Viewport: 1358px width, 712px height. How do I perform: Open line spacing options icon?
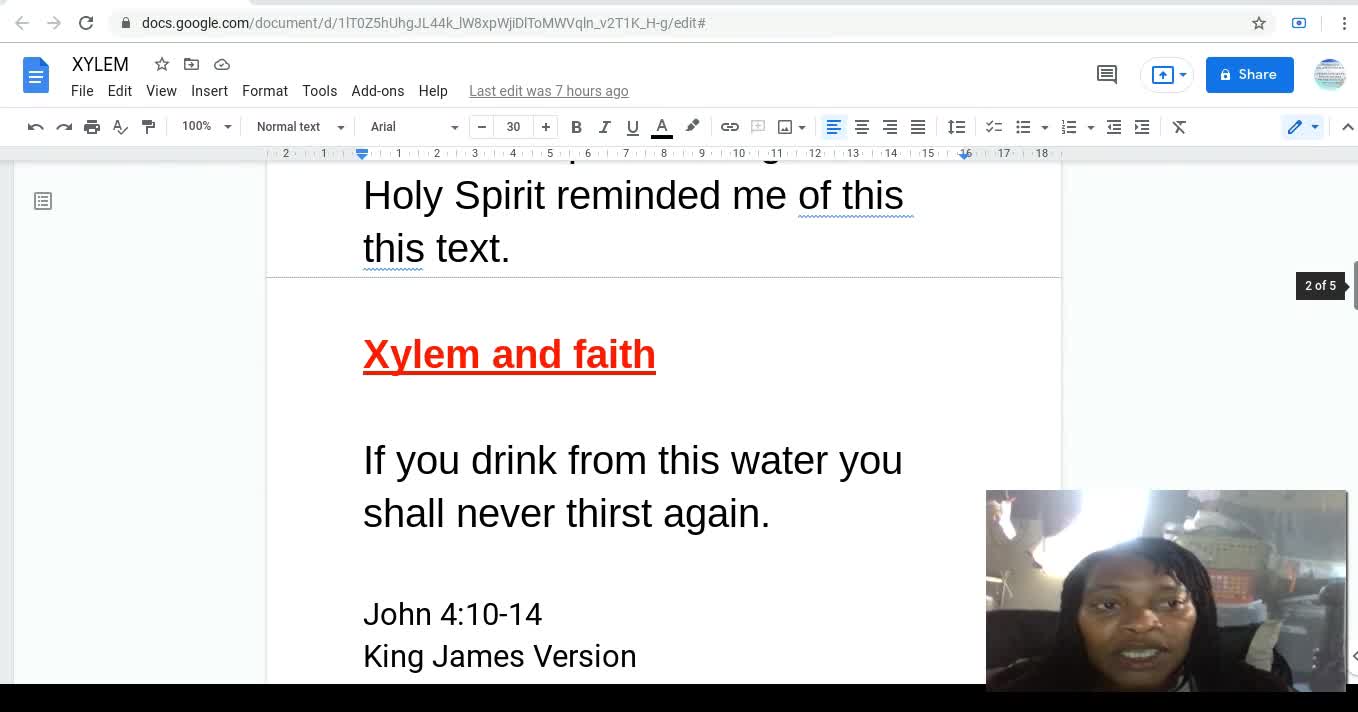tap(957, 127)
